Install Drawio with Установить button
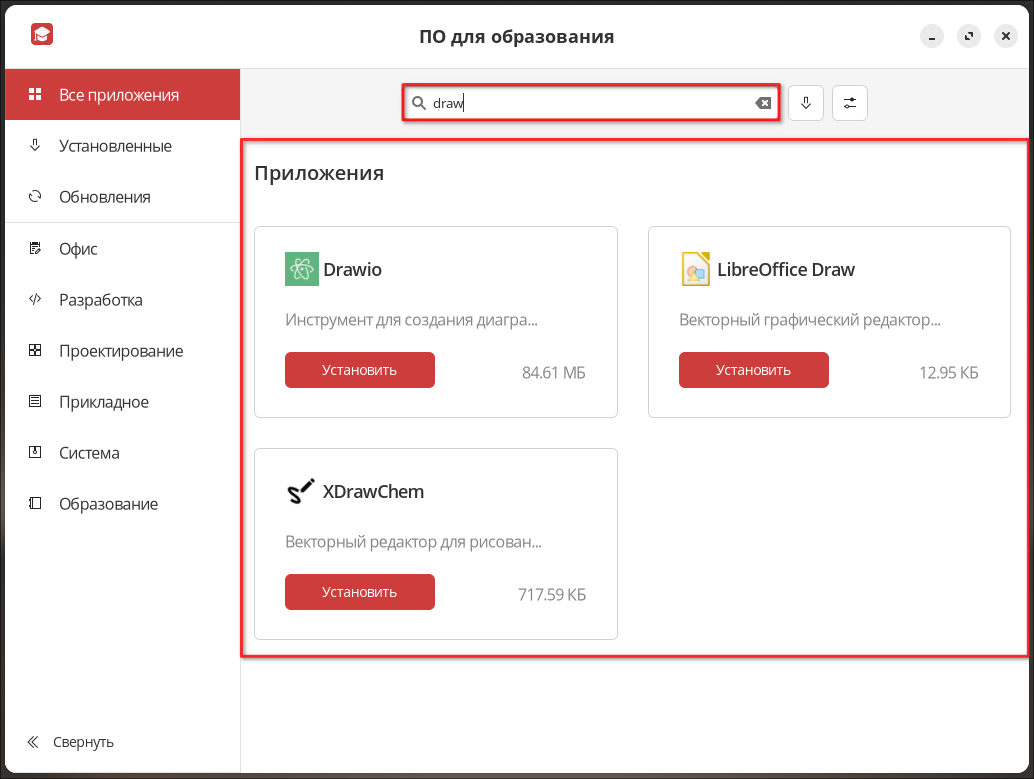 click(x=360, y=370)
